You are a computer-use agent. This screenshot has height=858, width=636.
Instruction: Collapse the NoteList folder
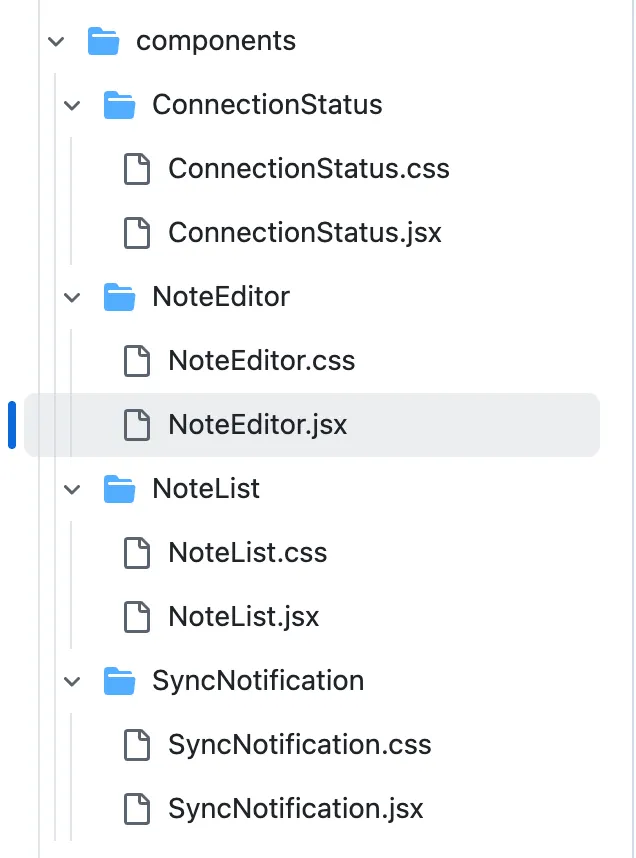71,489
